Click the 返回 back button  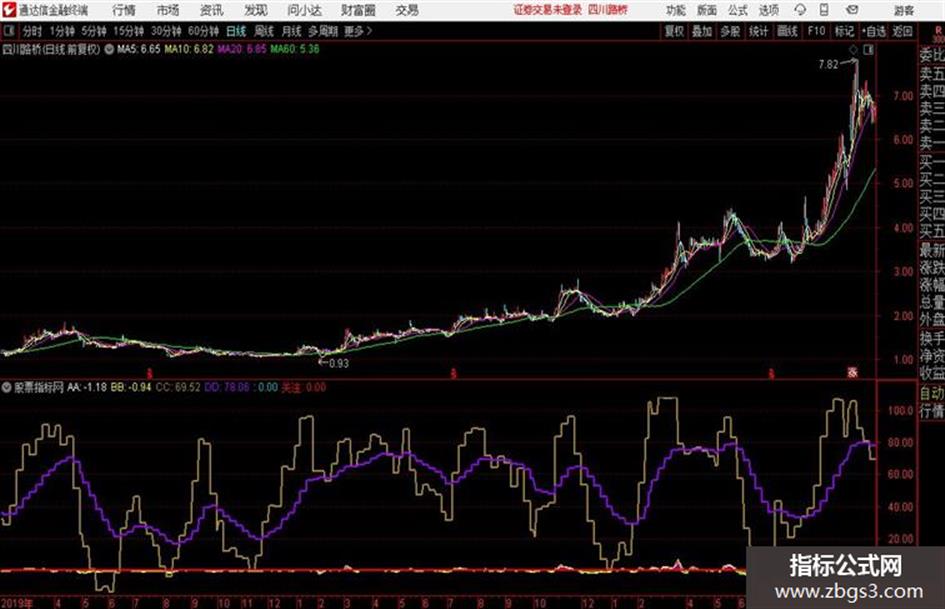[902, 31]
